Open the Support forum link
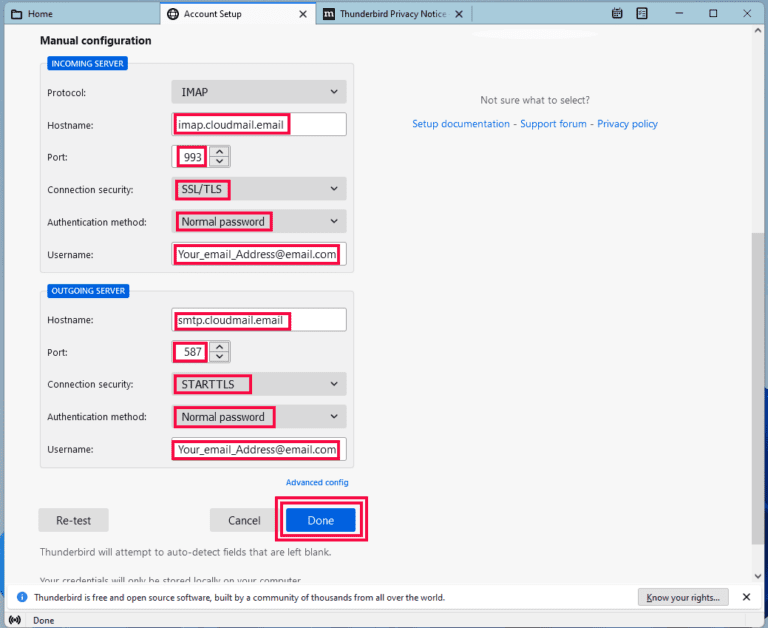The height and width of the screenshot is (628, 768). click(553, 124)
